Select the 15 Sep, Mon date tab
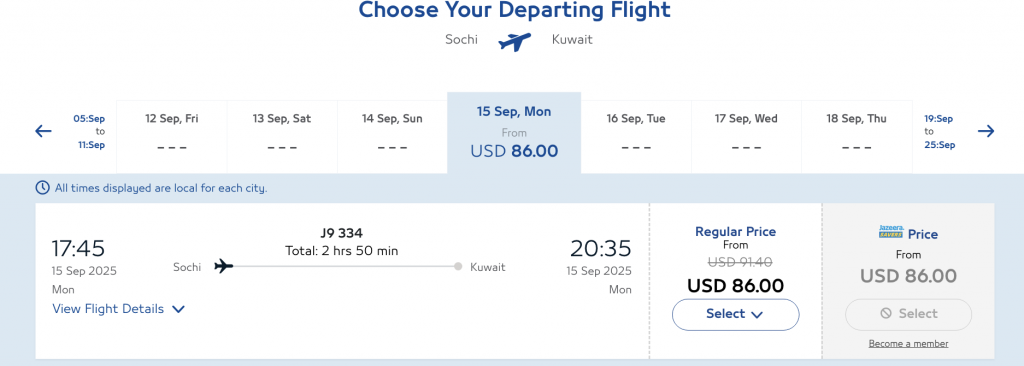This screenshot has height=366, width=1024. (x=514, y=133)
